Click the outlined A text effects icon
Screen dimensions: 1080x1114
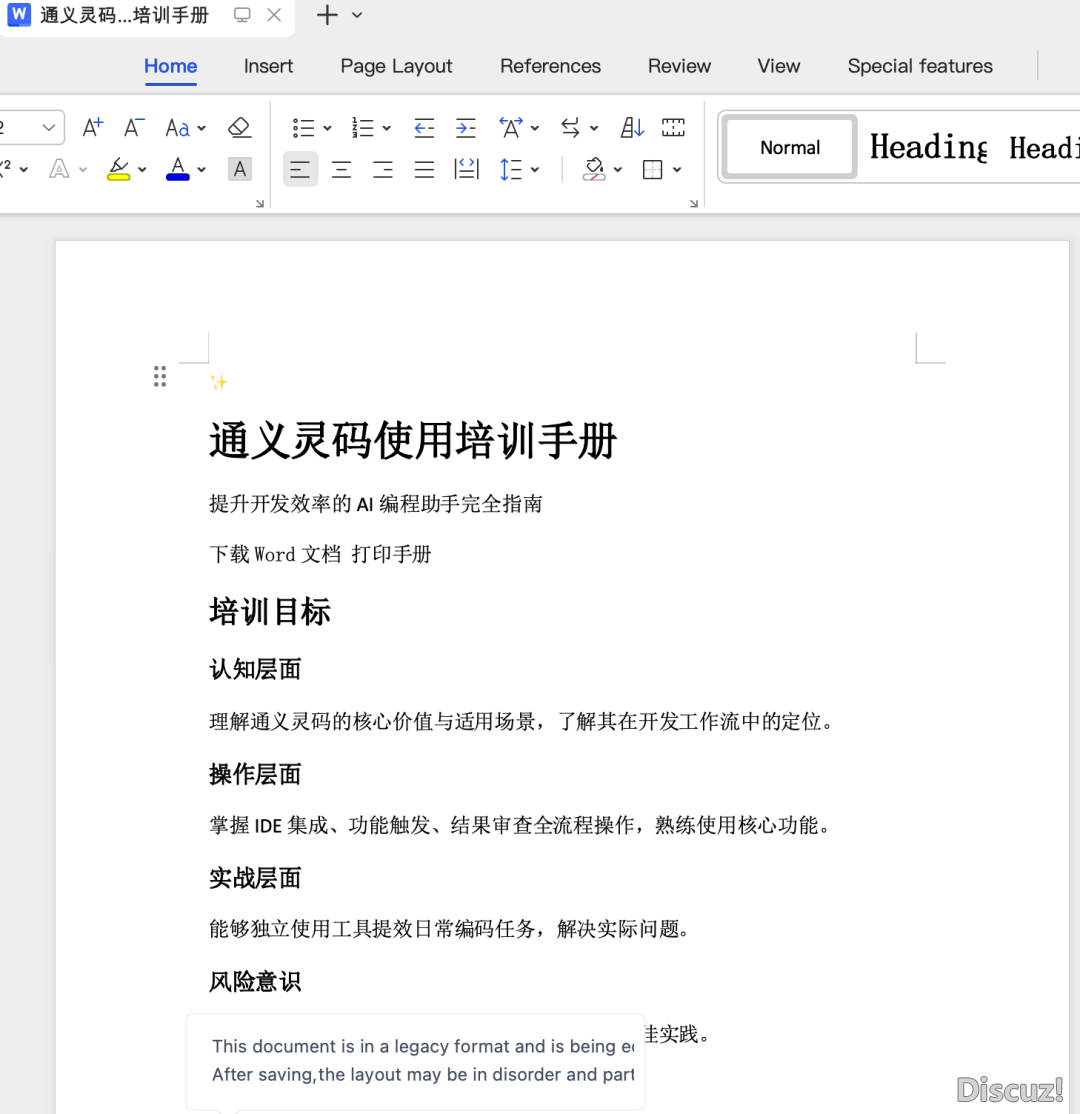click(59, 169)
